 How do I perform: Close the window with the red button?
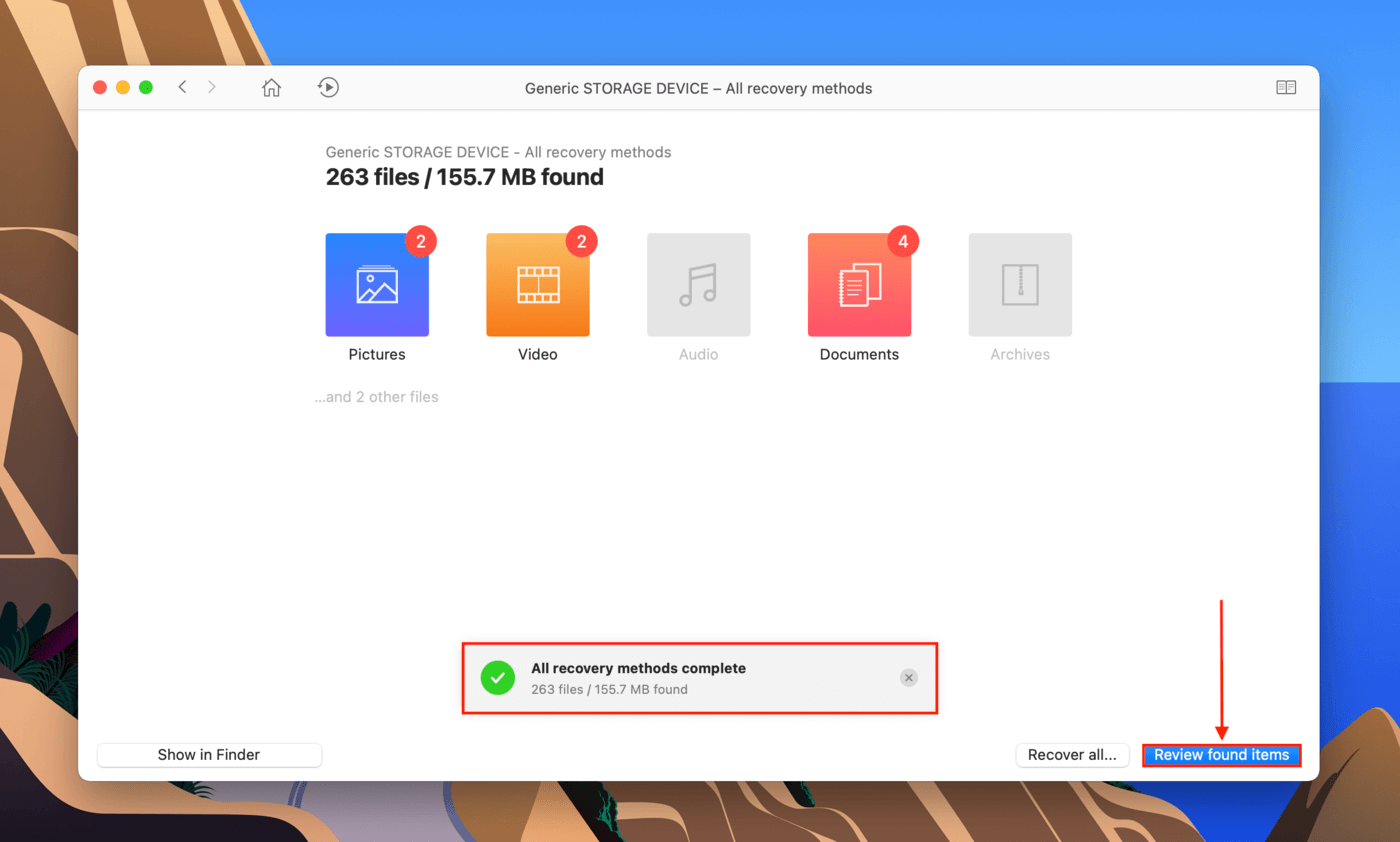[100, 88]
